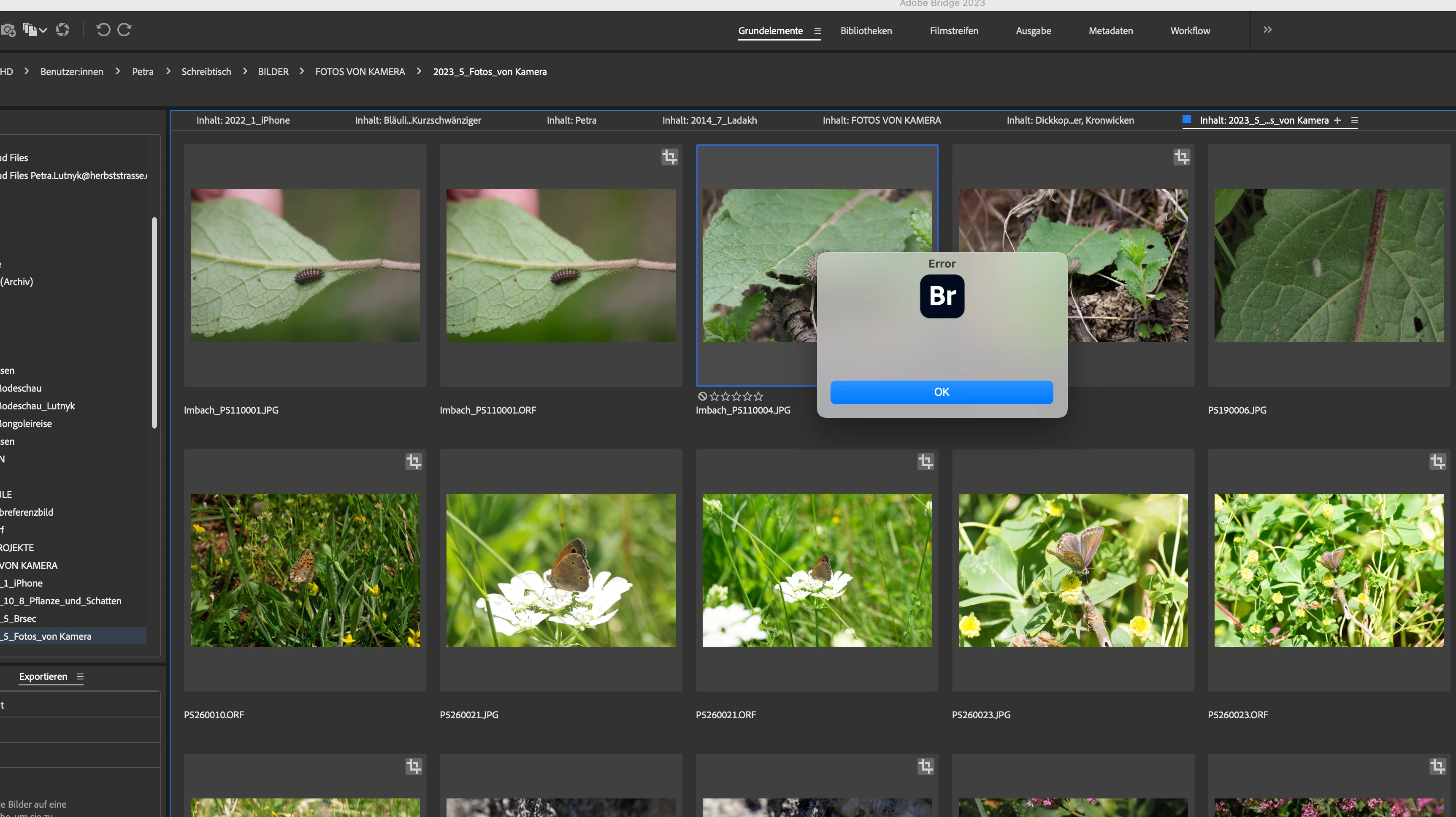
Task: Click the Get Photos from Camera icon
Action: click(x=8, y=30)
